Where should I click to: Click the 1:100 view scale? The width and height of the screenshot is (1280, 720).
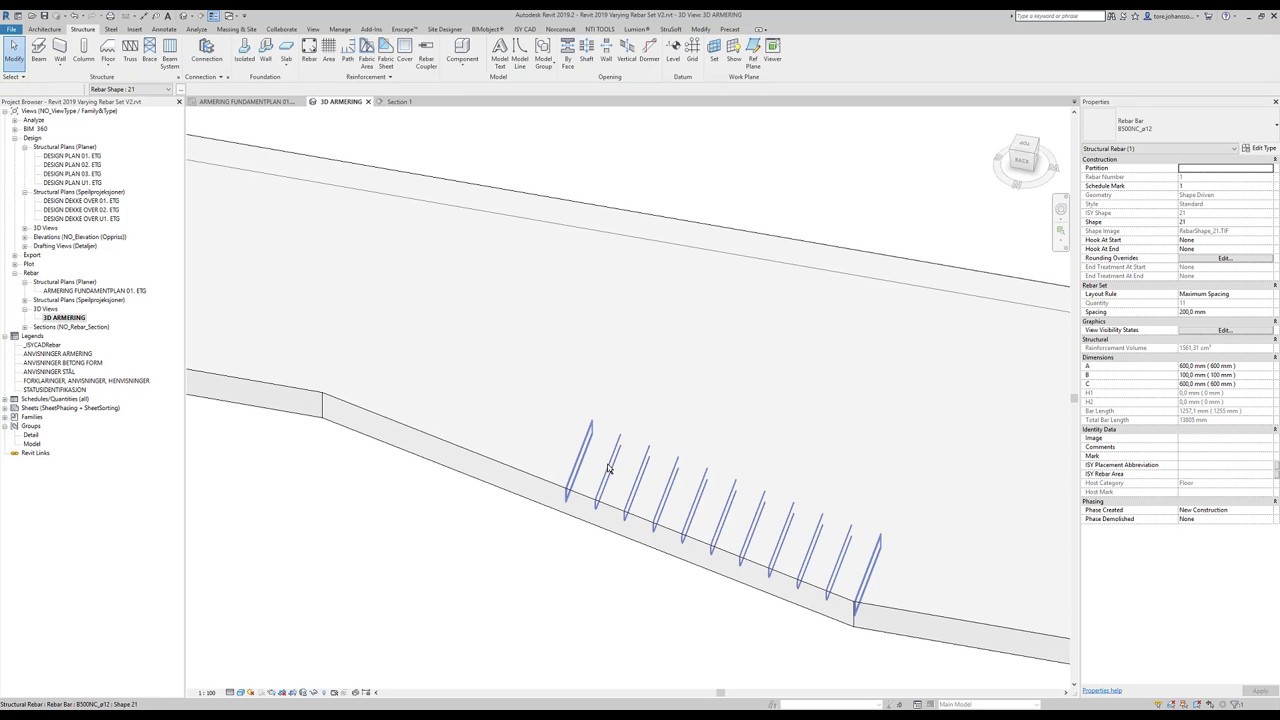[207, 692]
